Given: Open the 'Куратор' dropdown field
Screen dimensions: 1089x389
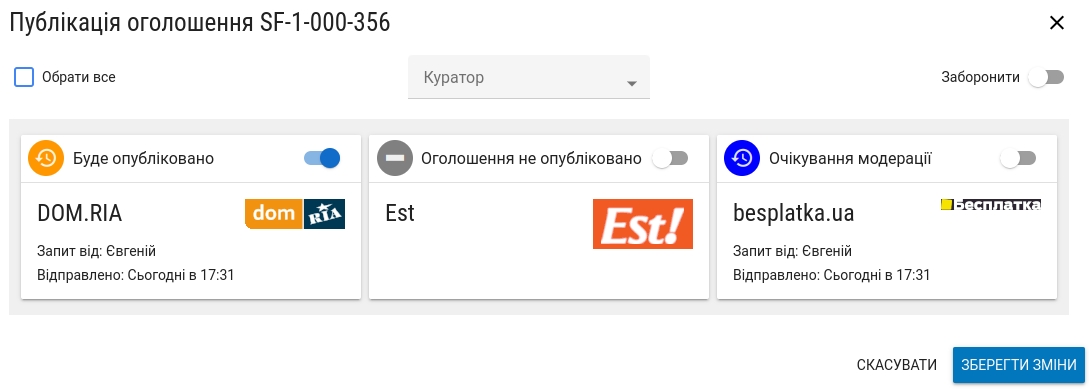Looking at the screenshot, I should click(529, 77).
